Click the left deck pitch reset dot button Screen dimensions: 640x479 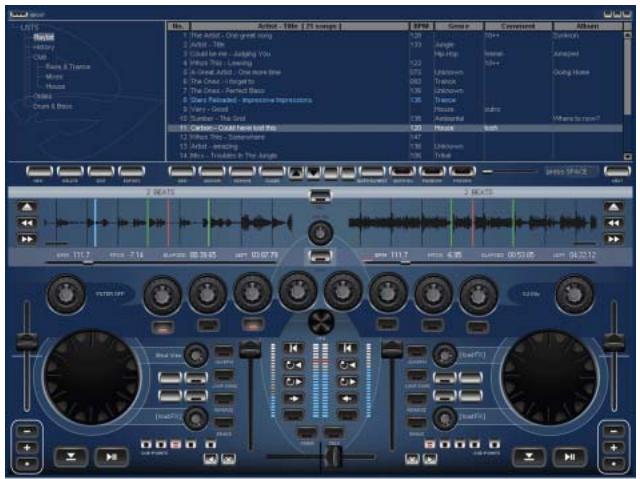tap(27, 464)
